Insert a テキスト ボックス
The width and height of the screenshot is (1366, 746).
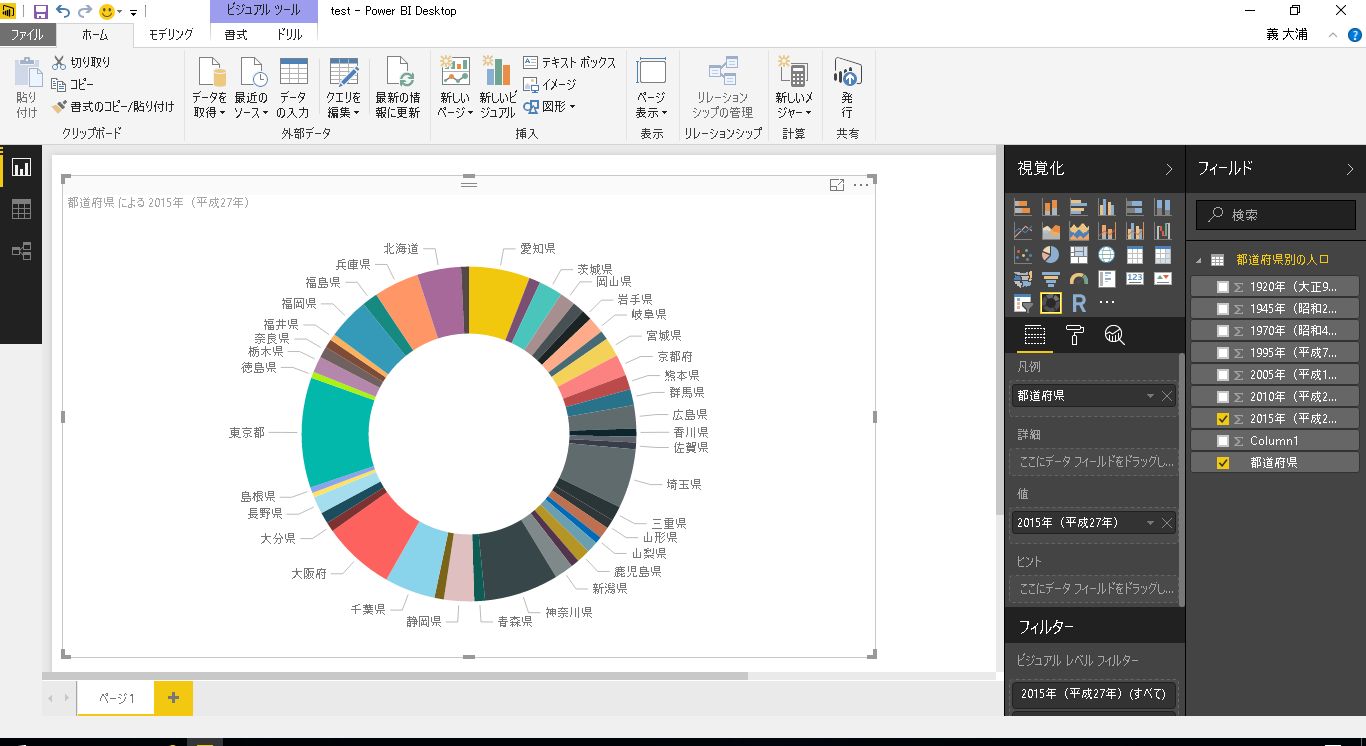(x=570, y=62)
